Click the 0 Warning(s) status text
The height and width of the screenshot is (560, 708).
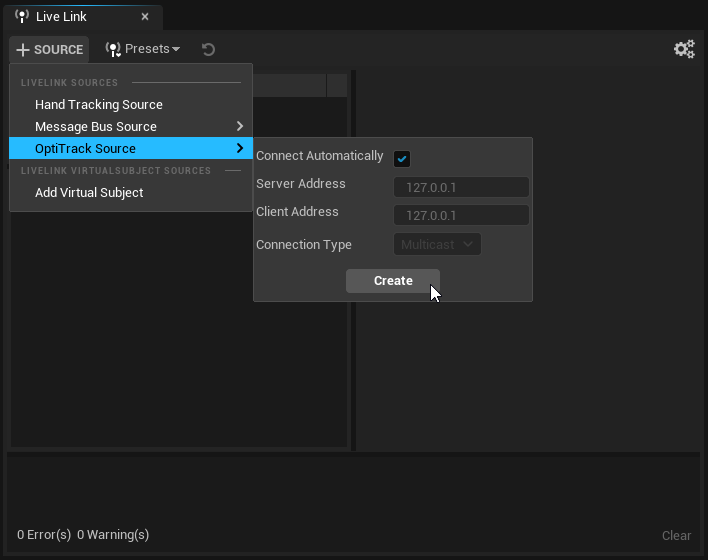113,535
